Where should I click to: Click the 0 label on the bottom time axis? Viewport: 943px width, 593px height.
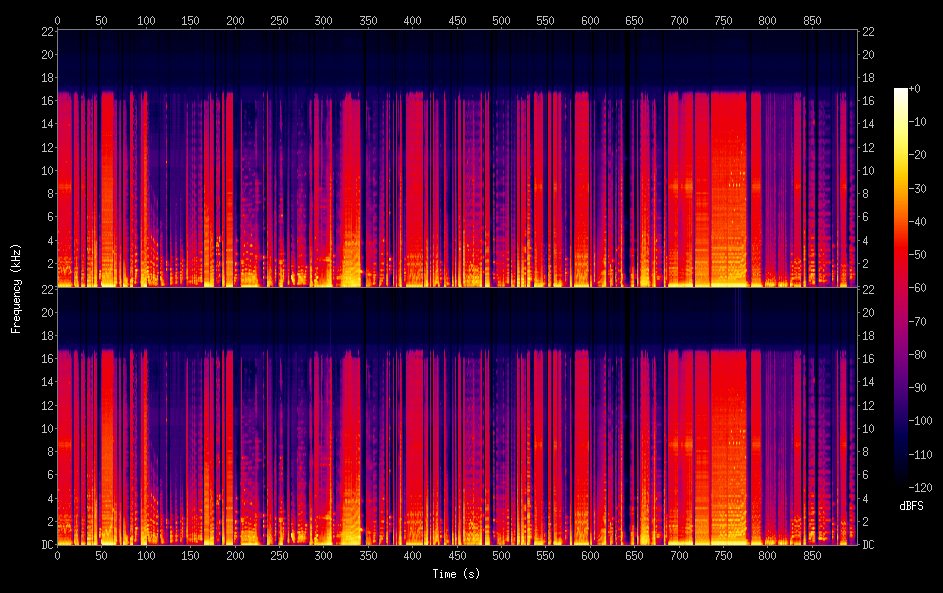57,556
